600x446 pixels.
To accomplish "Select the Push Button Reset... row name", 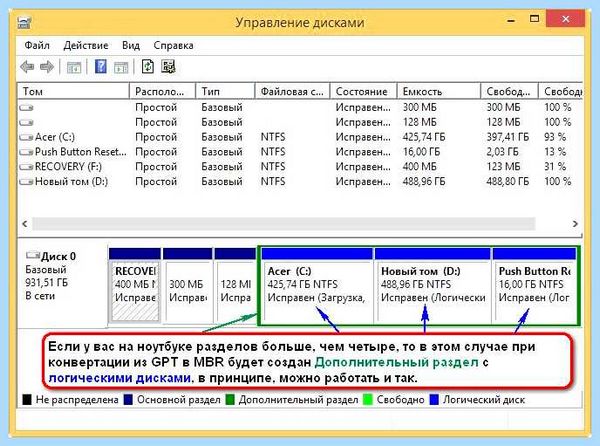I will coord(81,152).
